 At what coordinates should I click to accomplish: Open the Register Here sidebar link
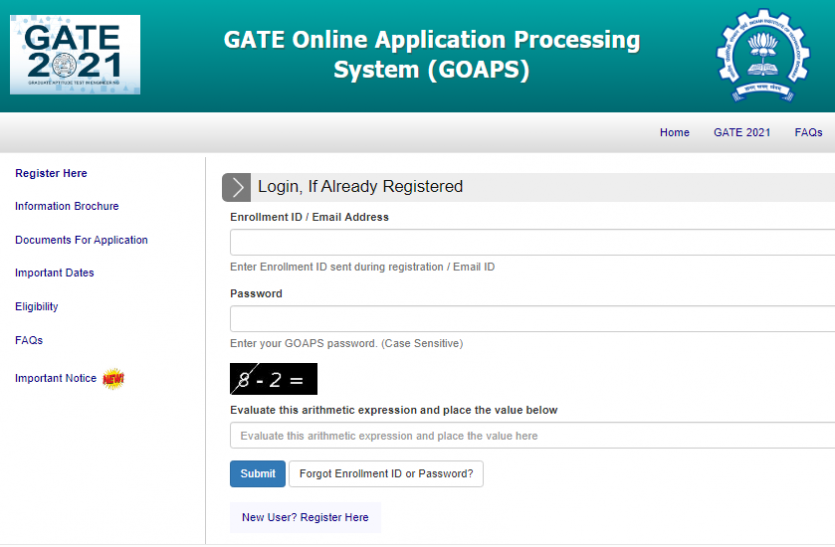point(51,174)
